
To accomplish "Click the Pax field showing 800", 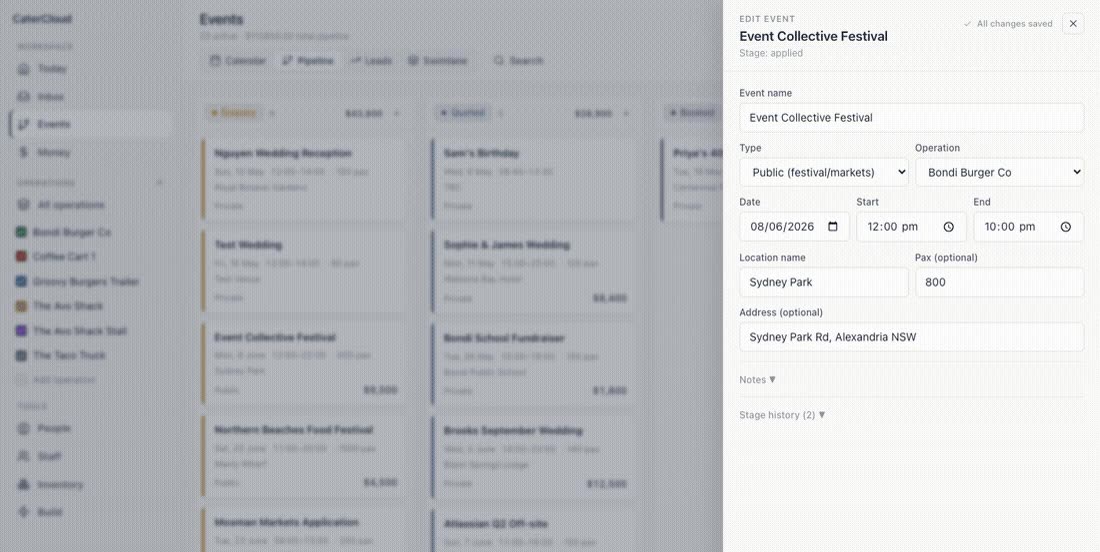I will point(999,282).
